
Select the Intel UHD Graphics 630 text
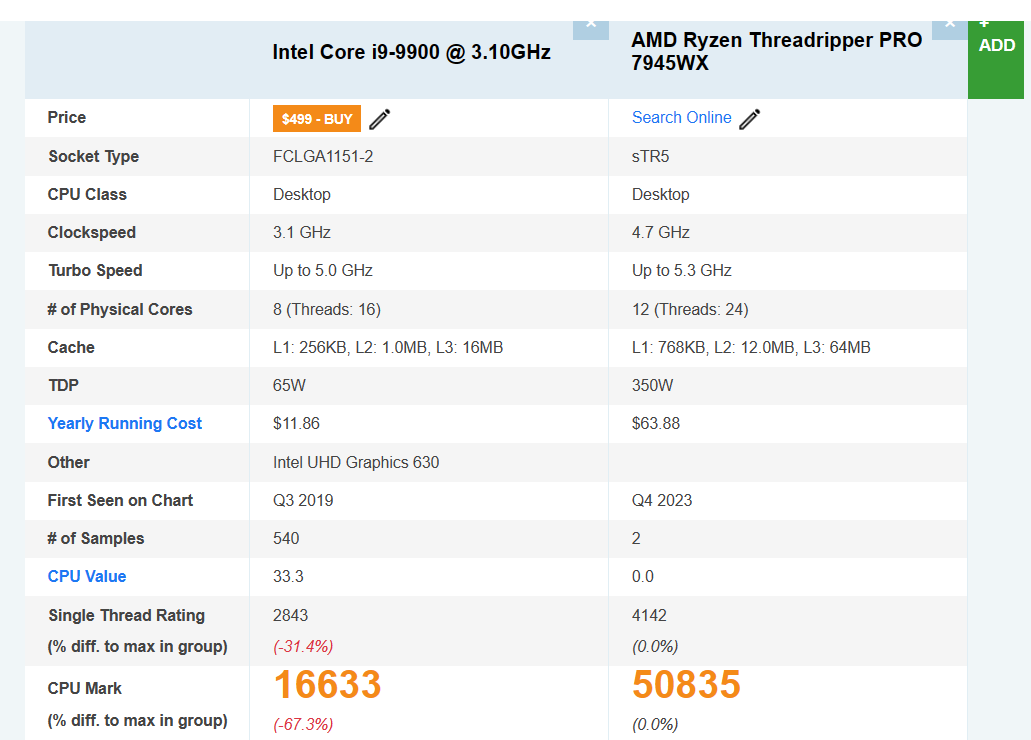click(356, 463)
